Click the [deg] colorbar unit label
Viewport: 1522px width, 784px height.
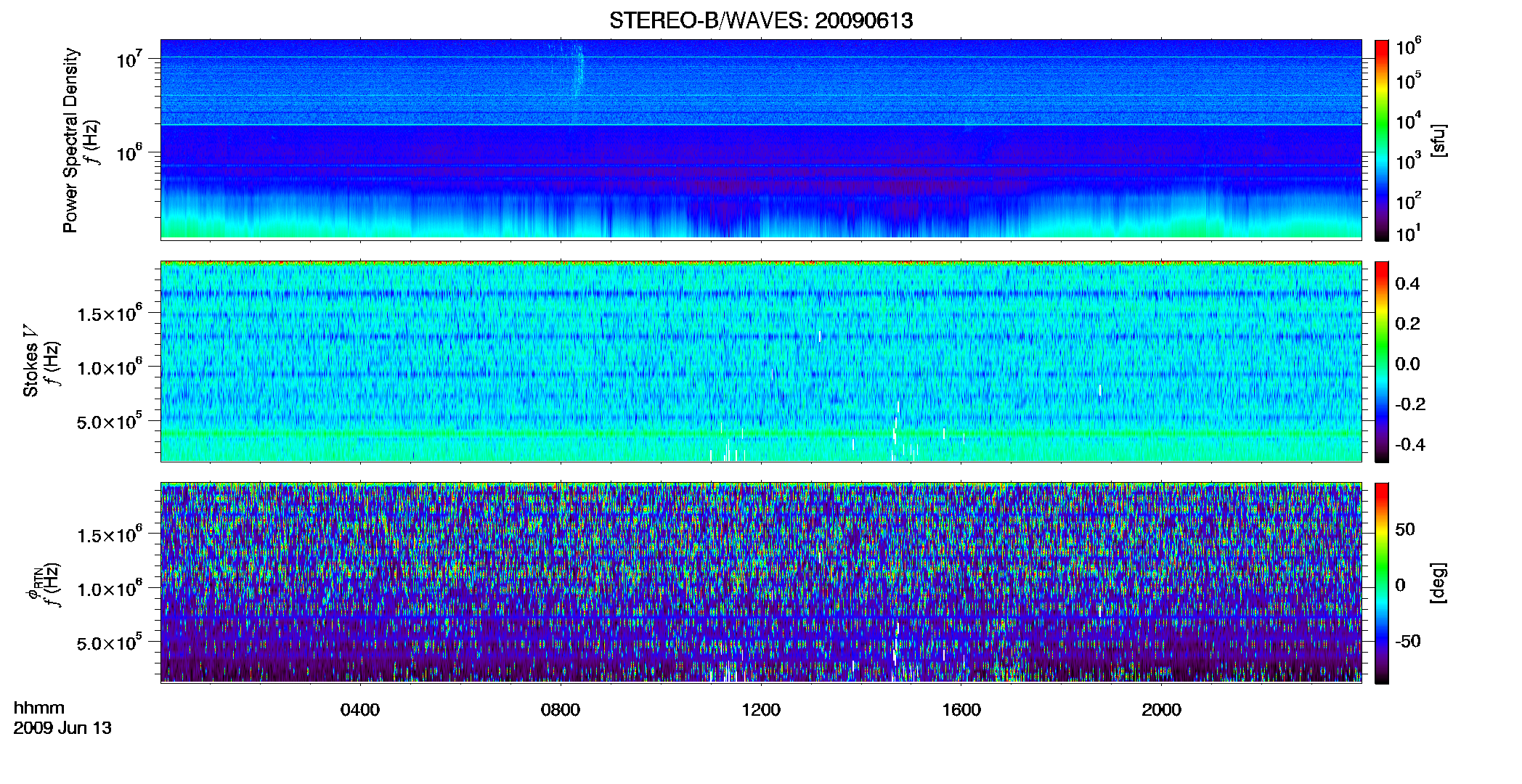(x=1438, y=583)
